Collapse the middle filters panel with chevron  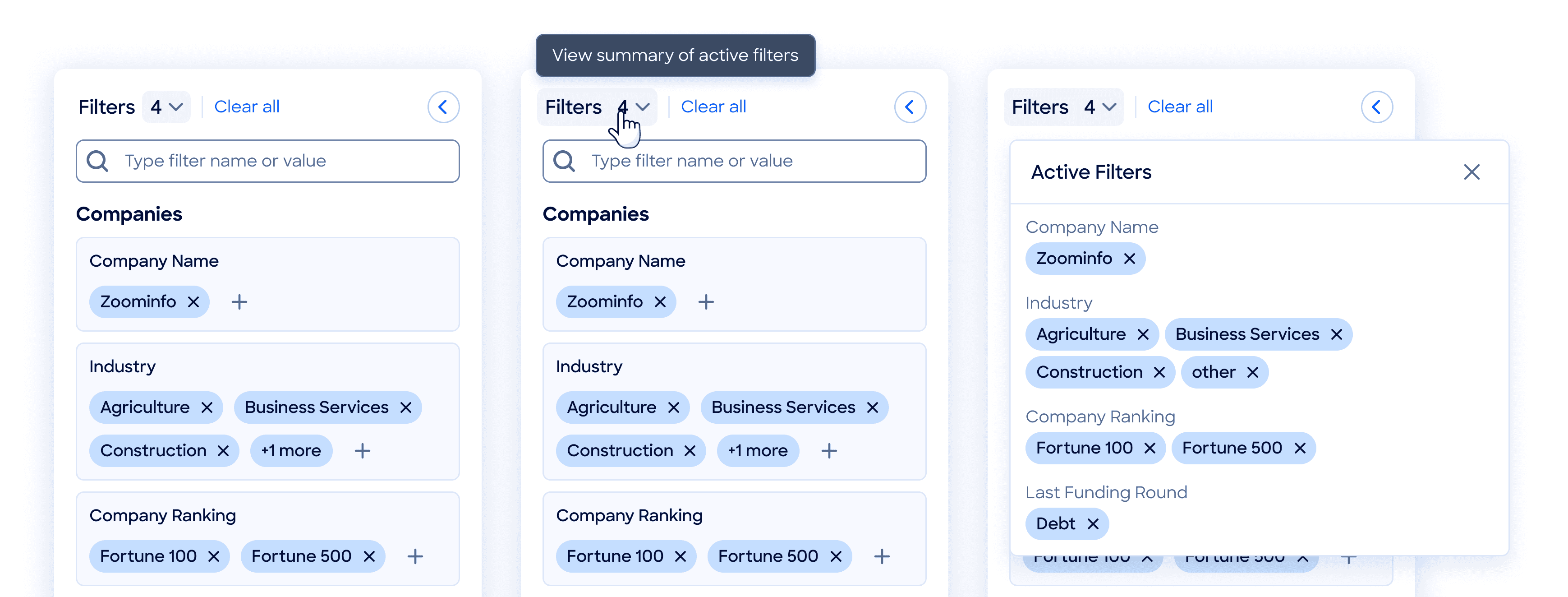coord(910,107)
